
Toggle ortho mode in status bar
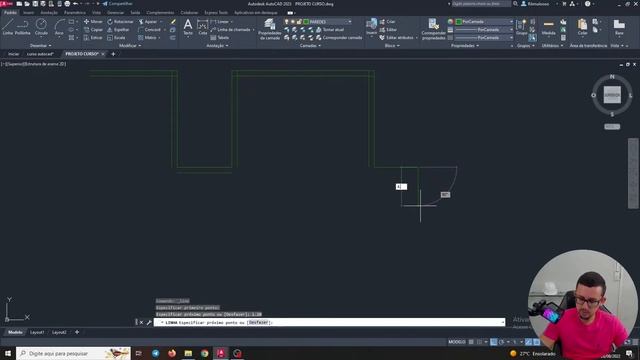point(493,342)
